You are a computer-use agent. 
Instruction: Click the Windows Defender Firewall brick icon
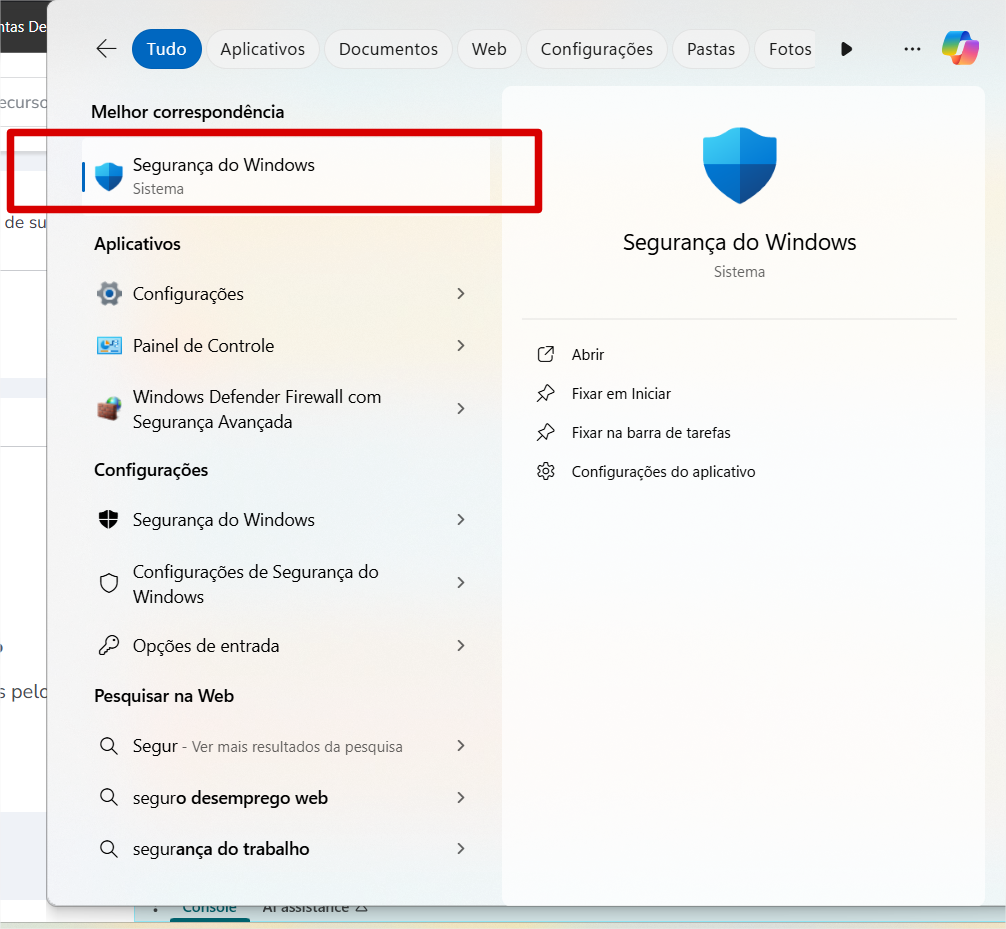coord(109,409)
